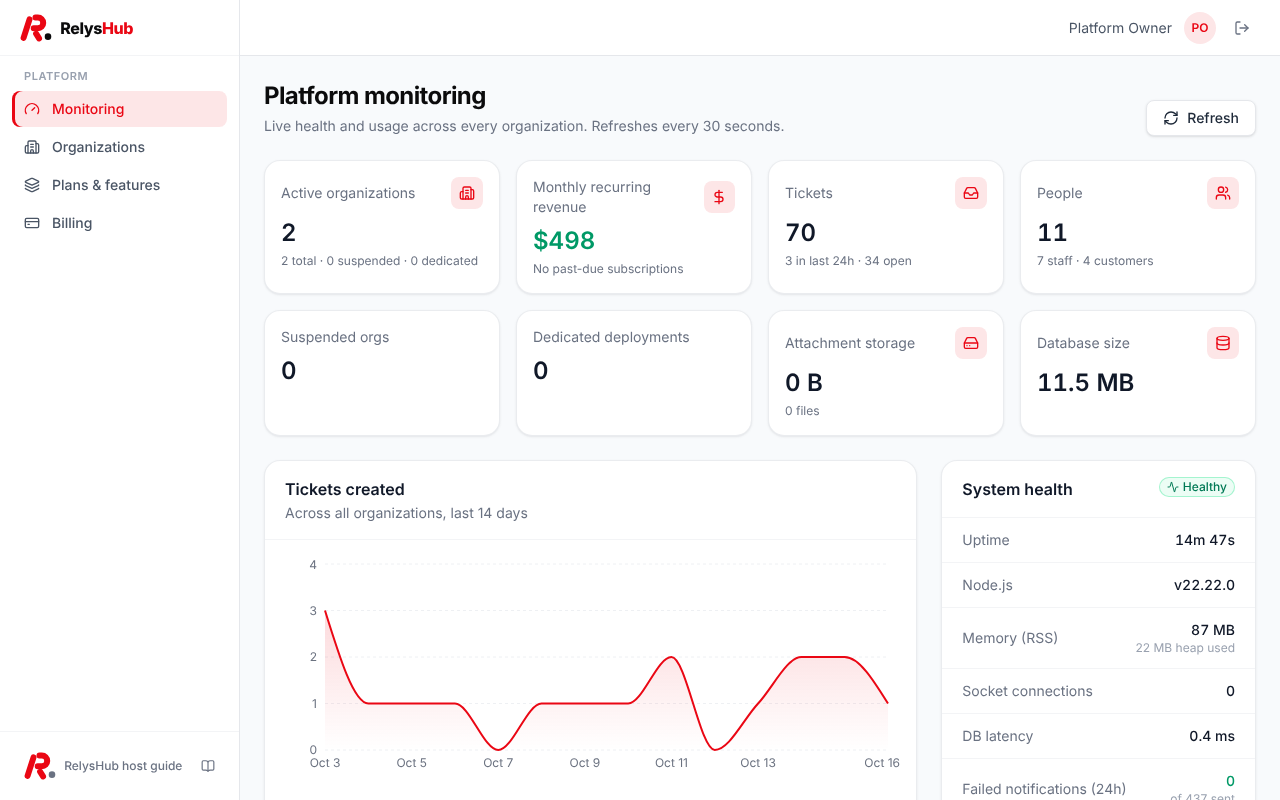
Task: Click the Monitoring gauge icon in sidebar
Action: tap(32, 109)
